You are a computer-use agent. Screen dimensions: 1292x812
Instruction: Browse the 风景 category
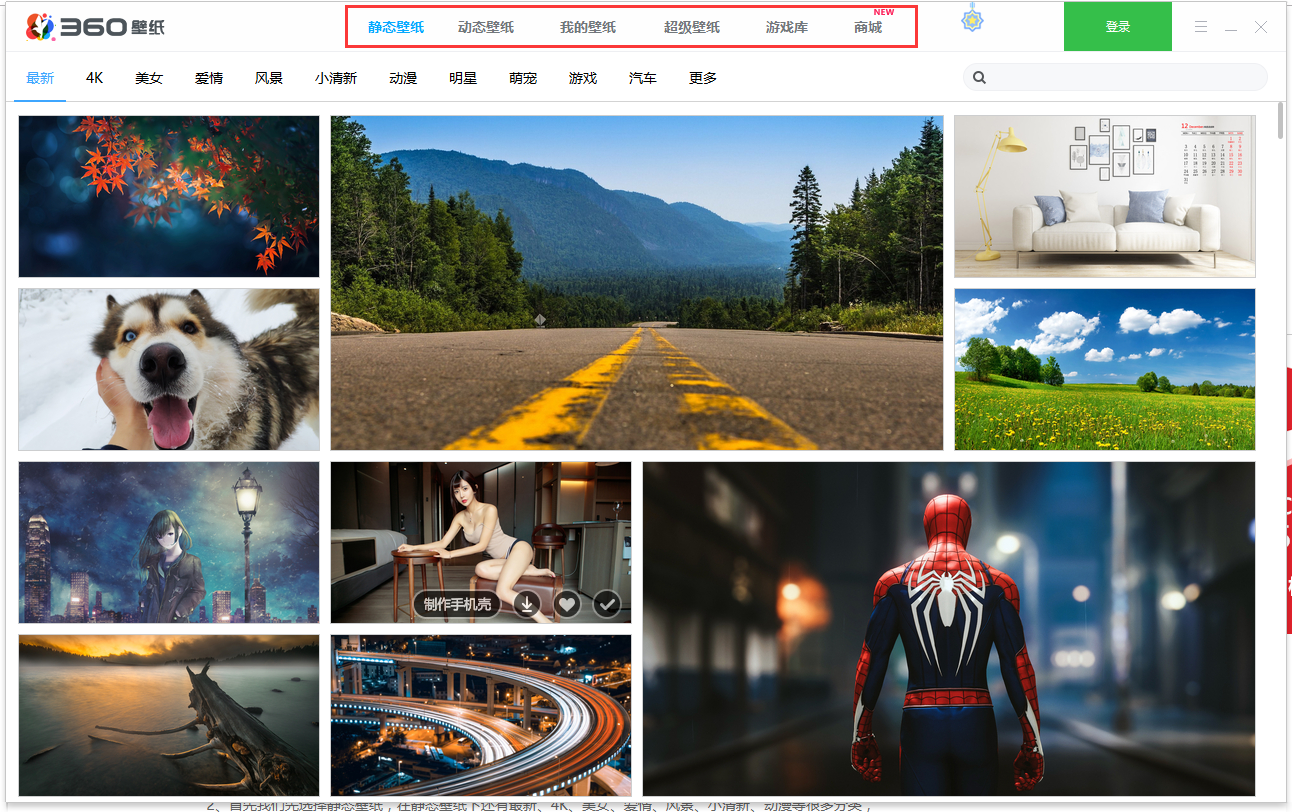tap(269, 78)
